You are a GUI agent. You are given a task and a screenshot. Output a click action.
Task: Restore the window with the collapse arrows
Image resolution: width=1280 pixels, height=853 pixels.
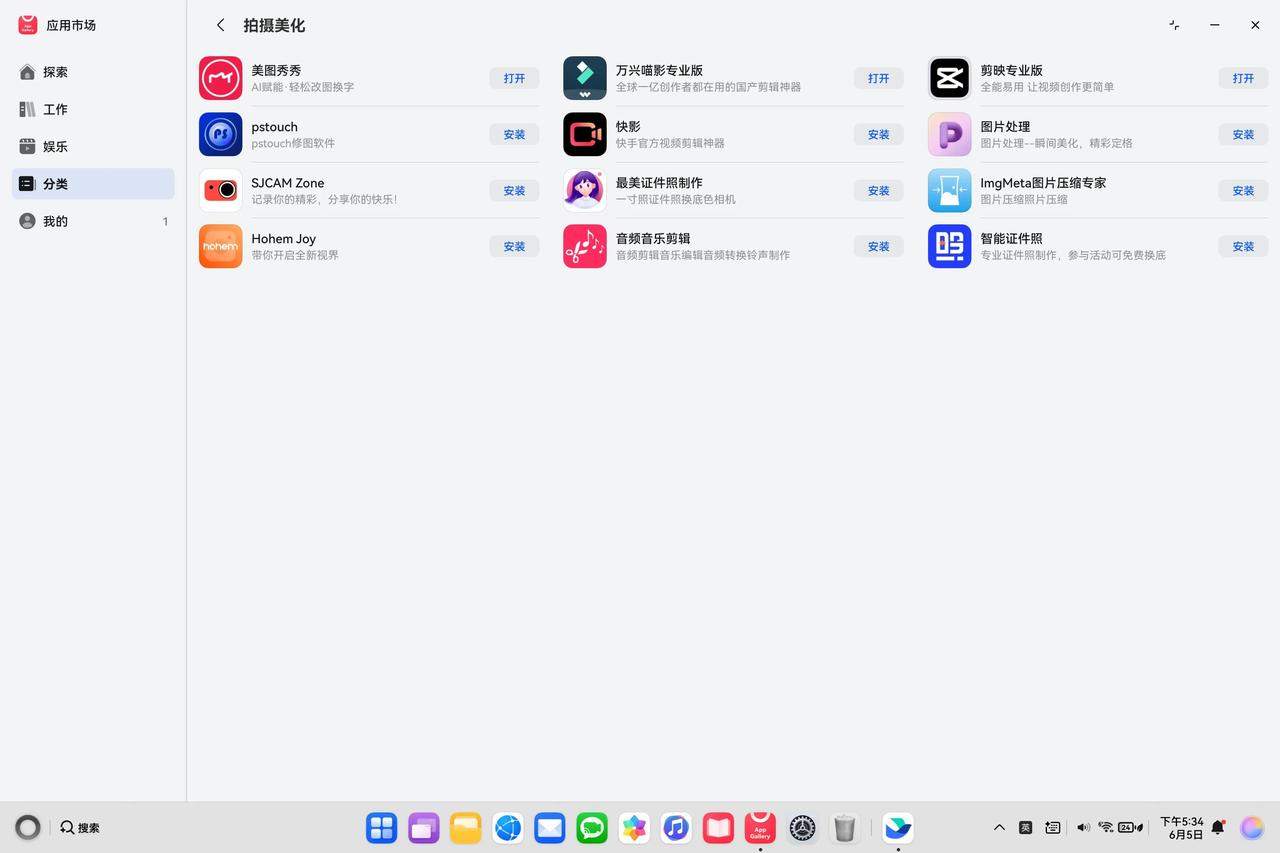(x=1174, y=25)
